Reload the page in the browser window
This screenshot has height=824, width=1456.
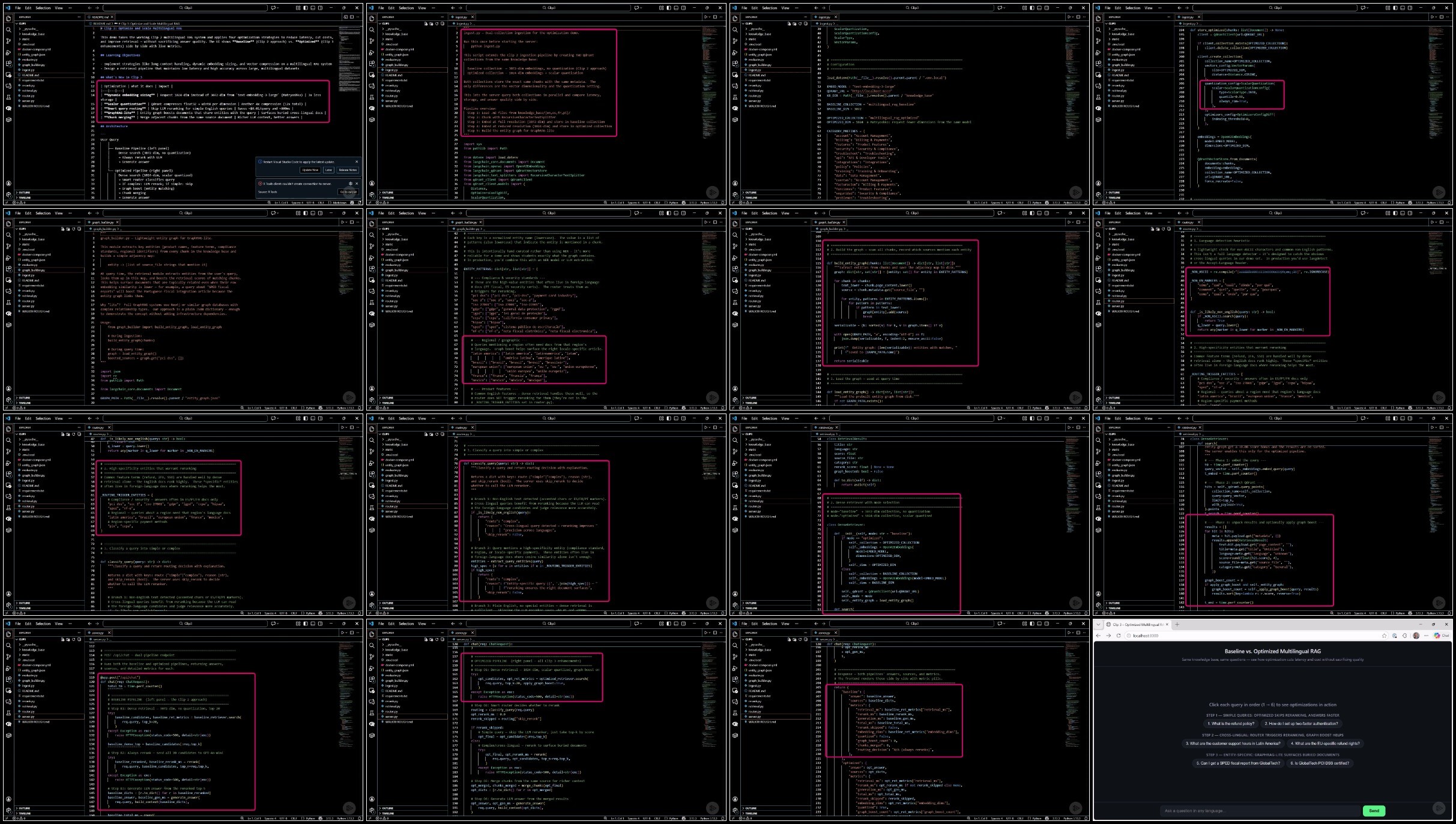click(x=1119, y=636)
